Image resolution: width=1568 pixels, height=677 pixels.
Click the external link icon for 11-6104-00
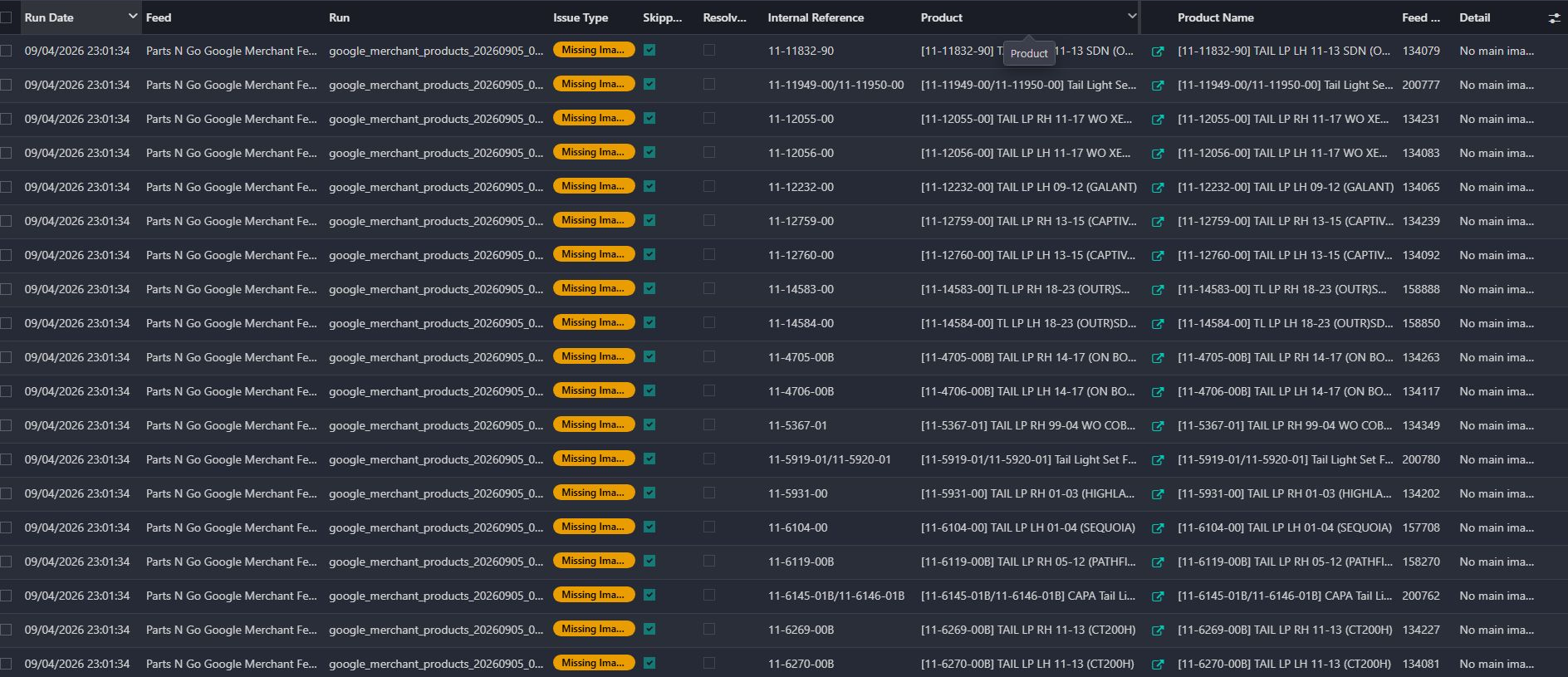[1158, 528]
